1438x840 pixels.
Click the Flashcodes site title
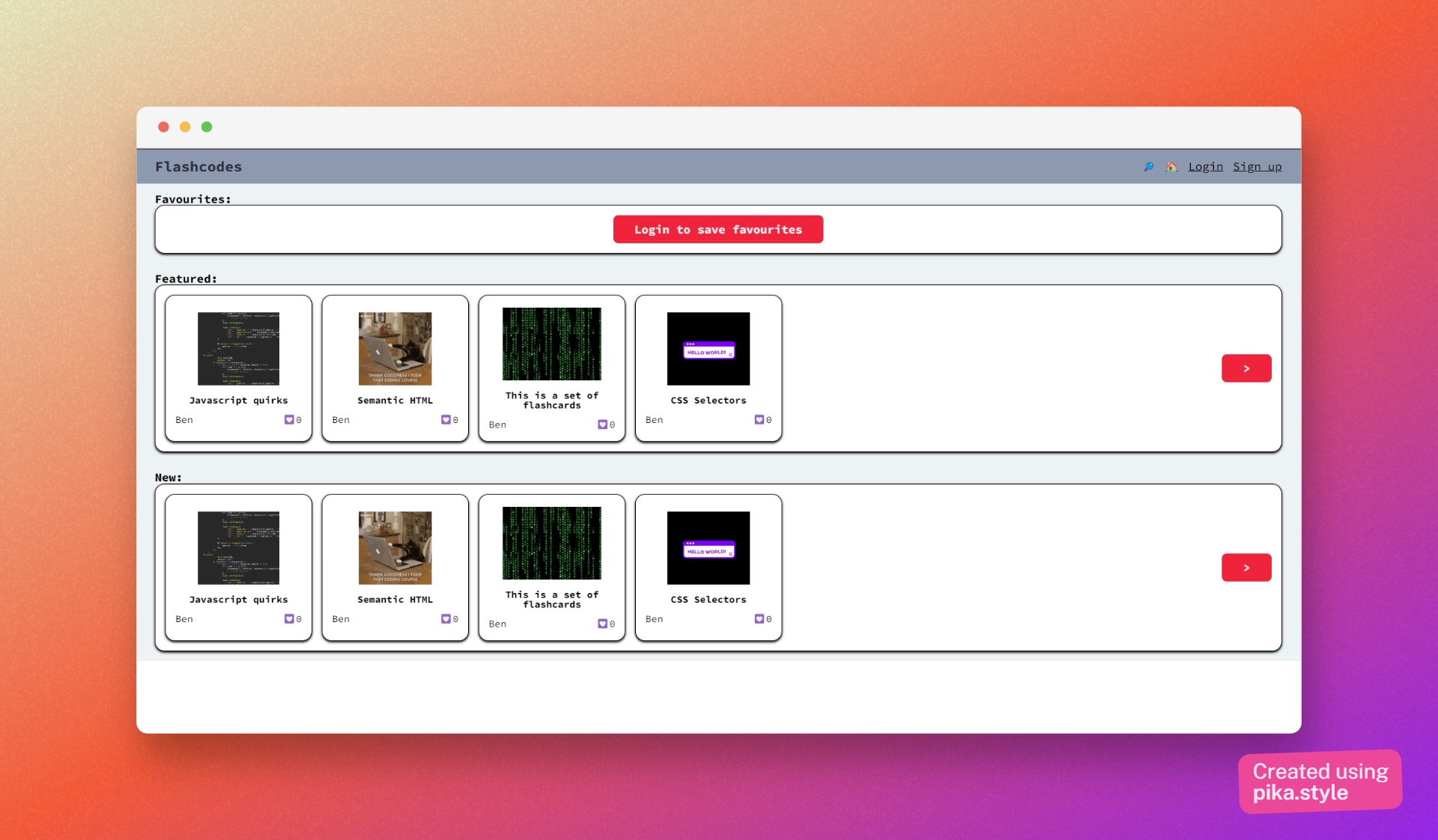[198, 167]
